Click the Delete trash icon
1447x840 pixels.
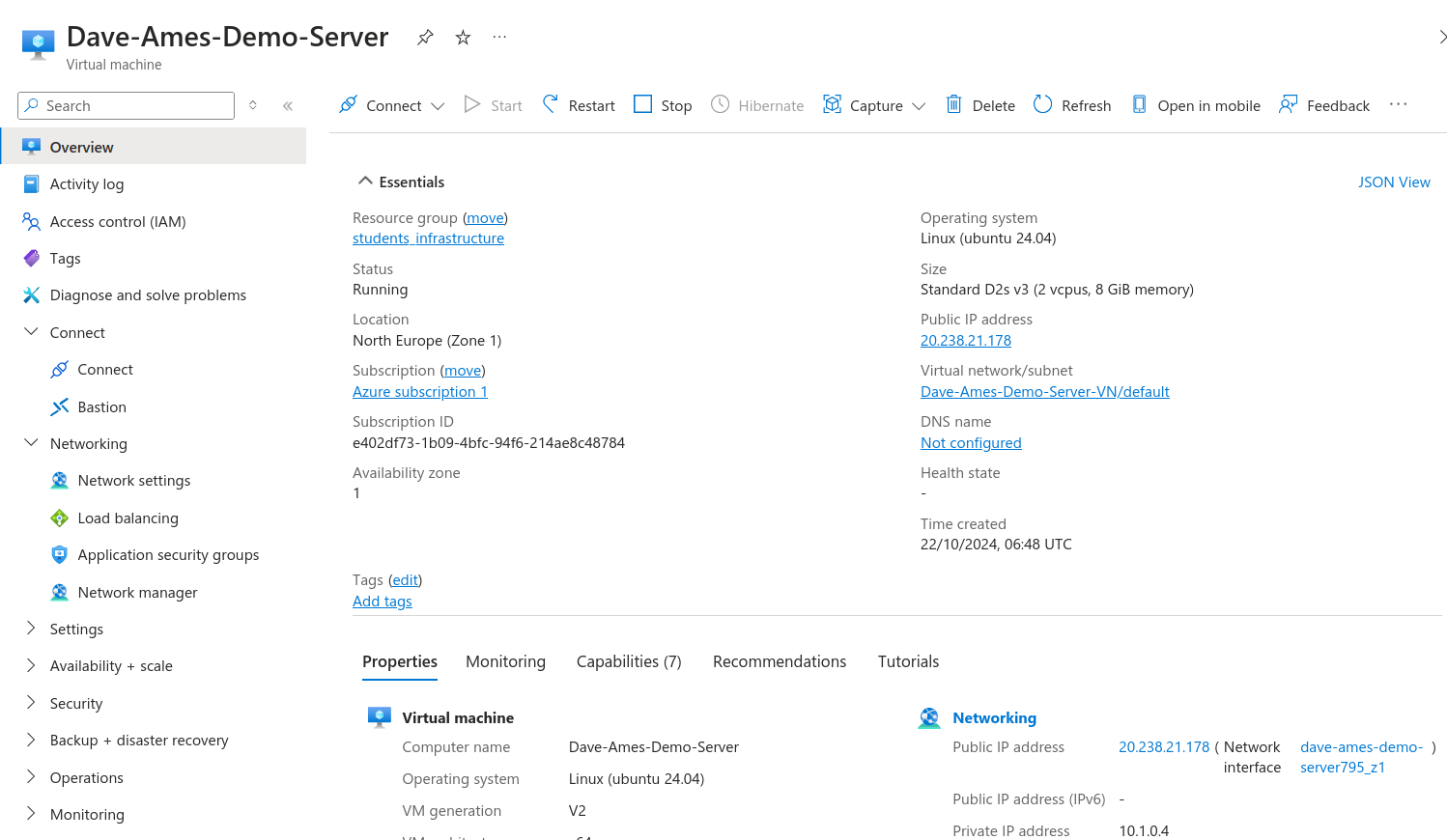(x=954, y=104)
